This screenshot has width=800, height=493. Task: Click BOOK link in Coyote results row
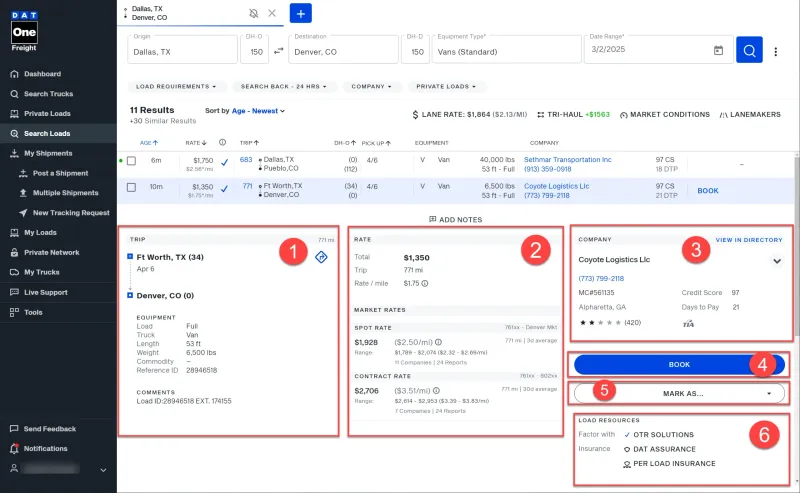[708, 191]
